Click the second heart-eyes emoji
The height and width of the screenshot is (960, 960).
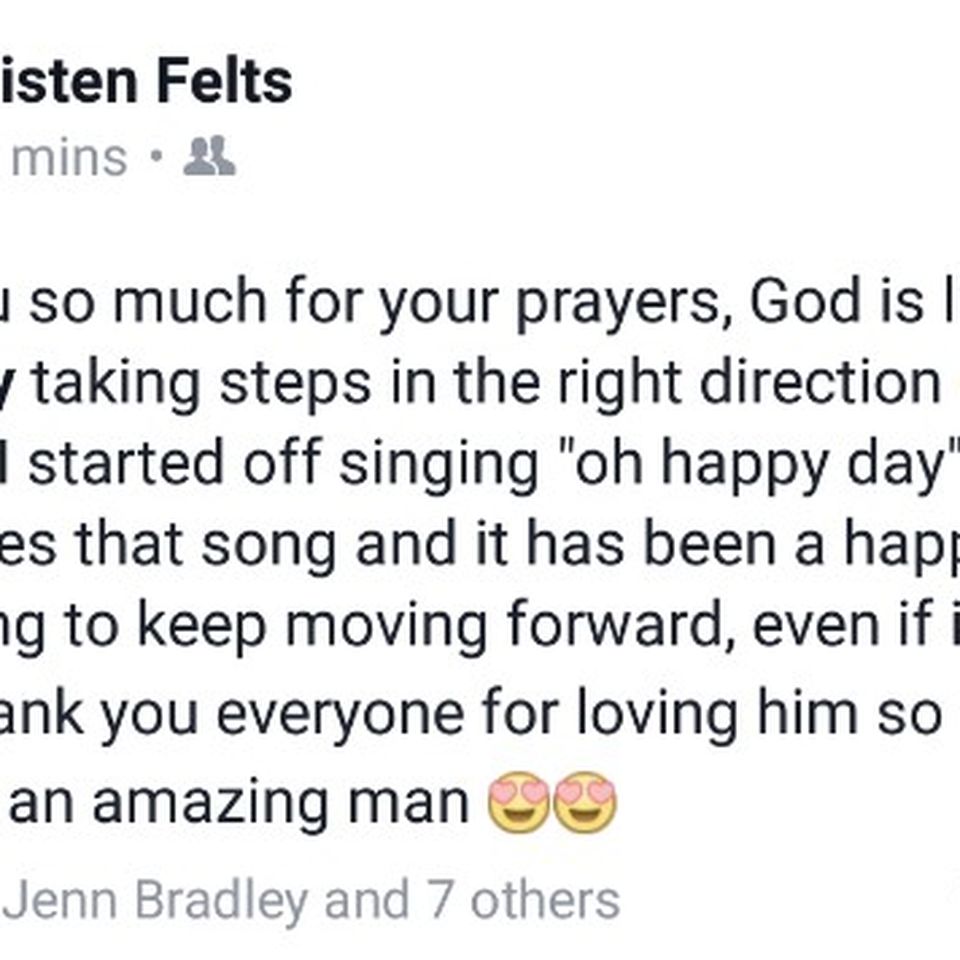[585, 801]
